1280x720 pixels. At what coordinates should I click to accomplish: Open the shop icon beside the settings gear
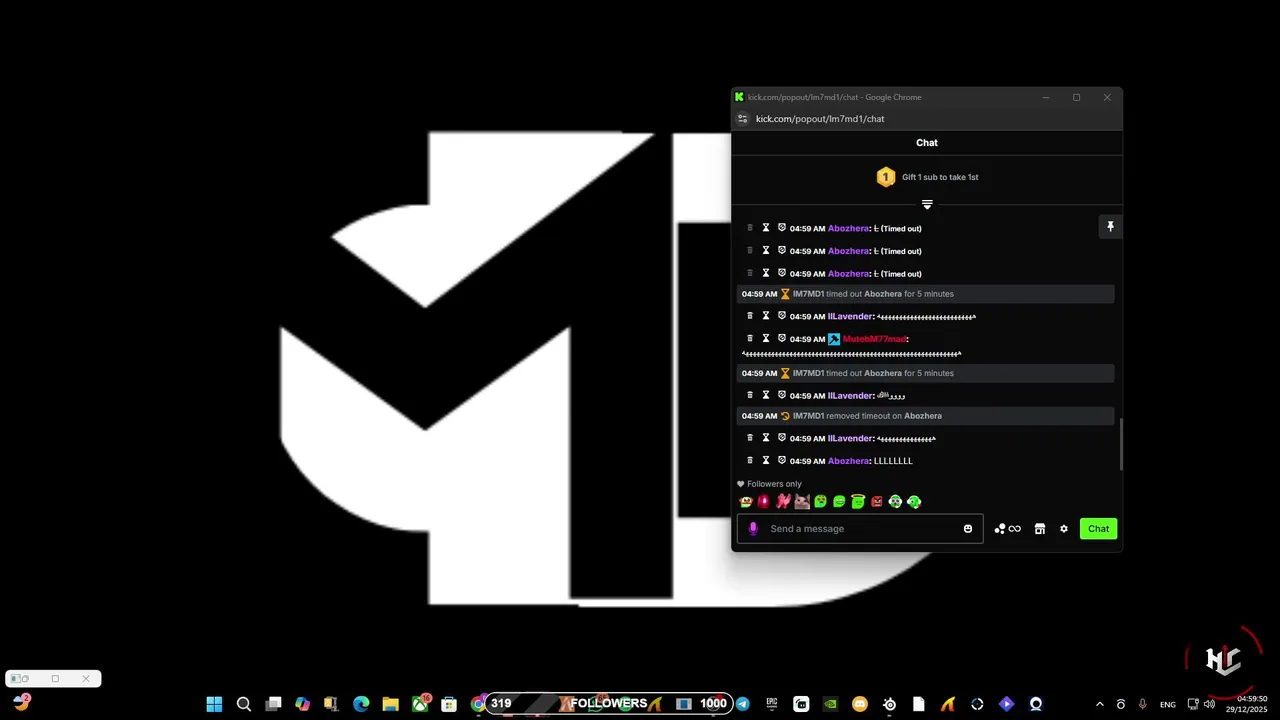click(x=1040, y=529)
